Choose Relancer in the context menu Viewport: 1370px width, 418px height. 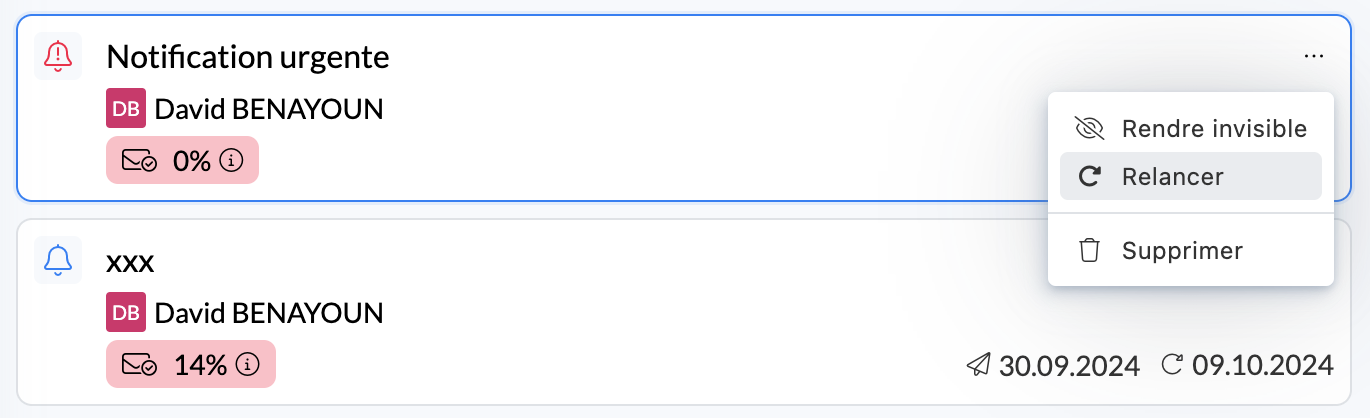pyautogui.click(x=1172, y=177)
